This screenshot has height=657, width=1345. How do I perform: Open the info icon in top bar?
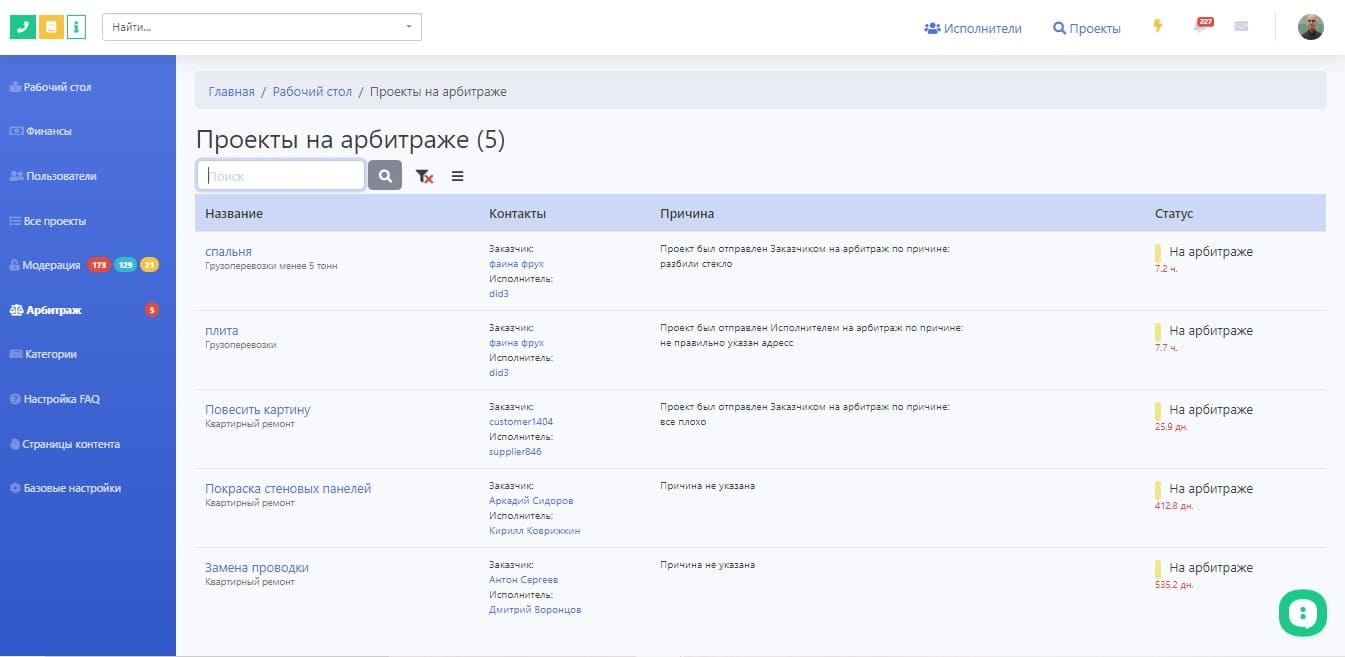pos(77,27)
